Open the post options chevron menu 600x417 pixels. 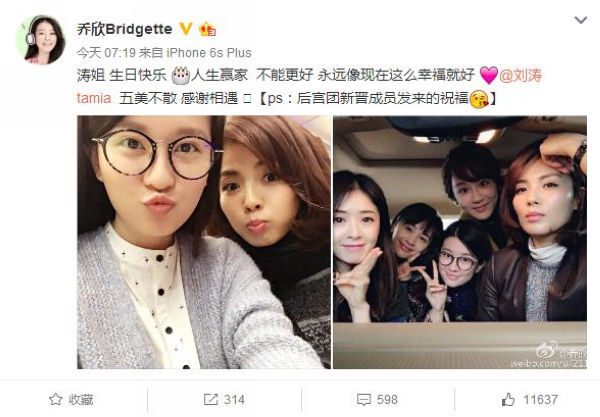tap(580, 20)
